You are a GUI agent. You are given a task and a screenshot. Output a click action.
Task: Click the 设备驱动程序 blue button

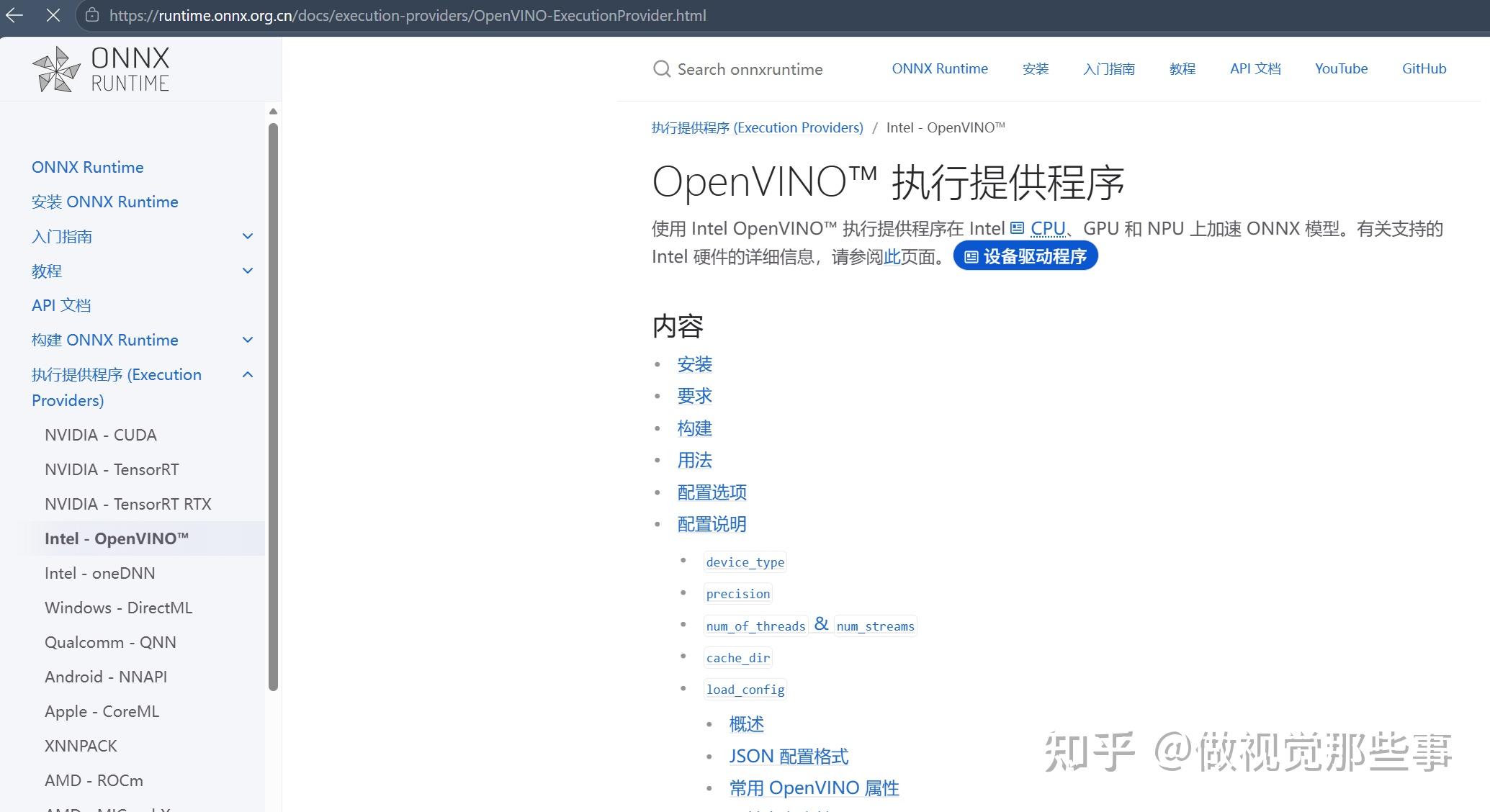click(x=1026, y=256)
